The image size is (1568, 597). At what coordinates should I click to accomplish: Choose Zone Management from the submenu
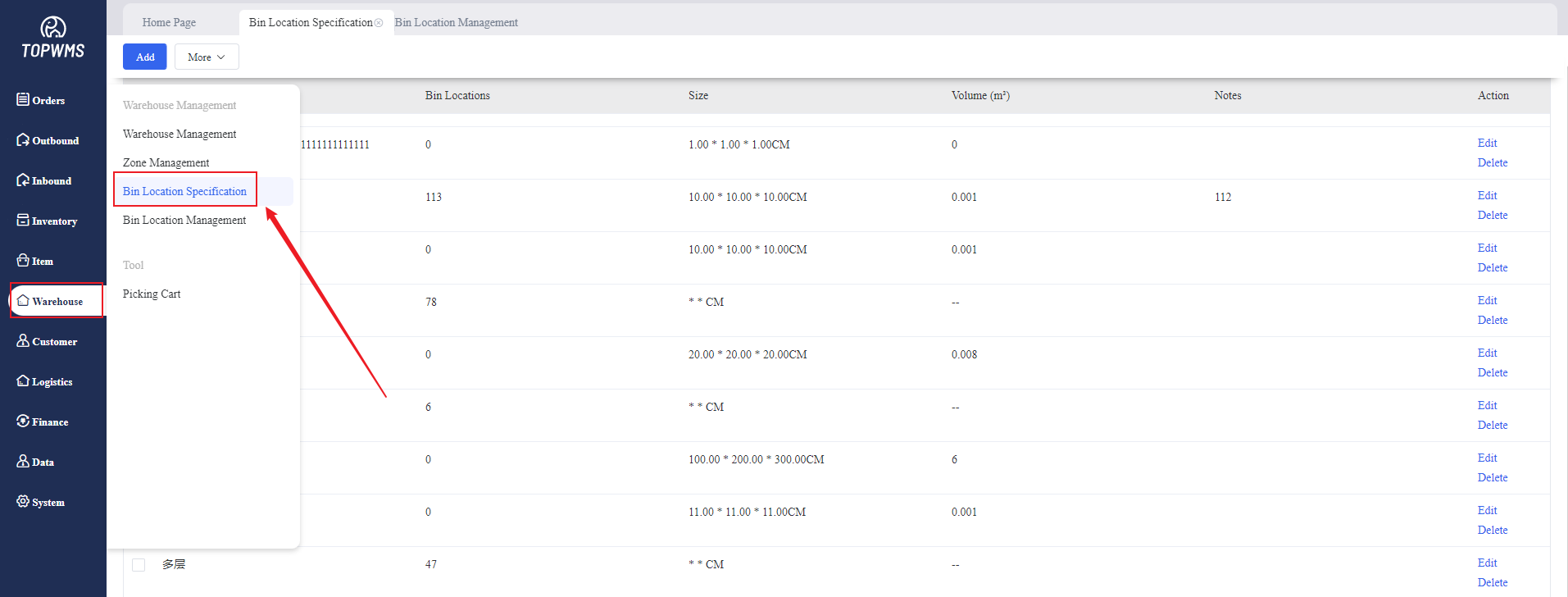pyautogui.click(x=166, y=163)
